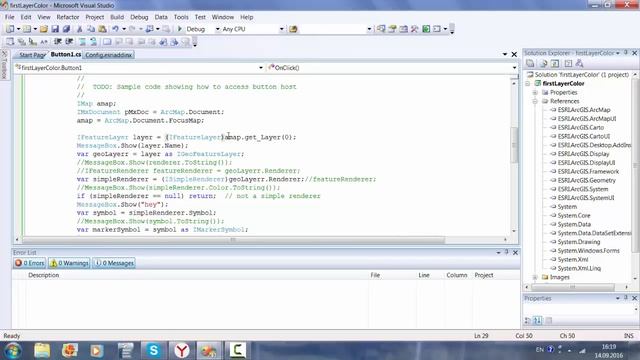Click the Save All toolbar icon
The height and width of the screenshot is (360, 640).
tap(66, 29)
